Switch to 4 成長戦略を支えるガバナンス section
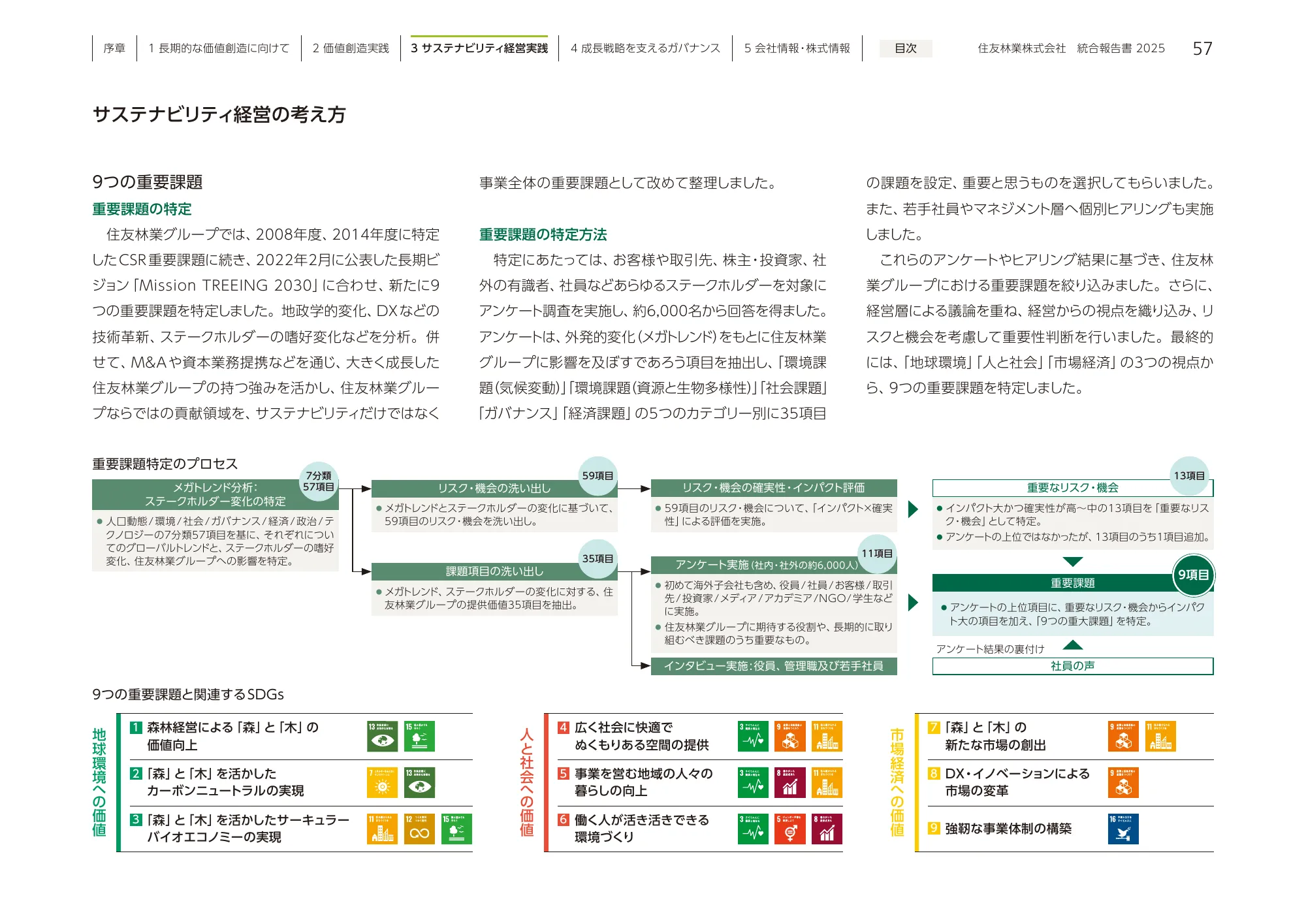 point(645,48)
